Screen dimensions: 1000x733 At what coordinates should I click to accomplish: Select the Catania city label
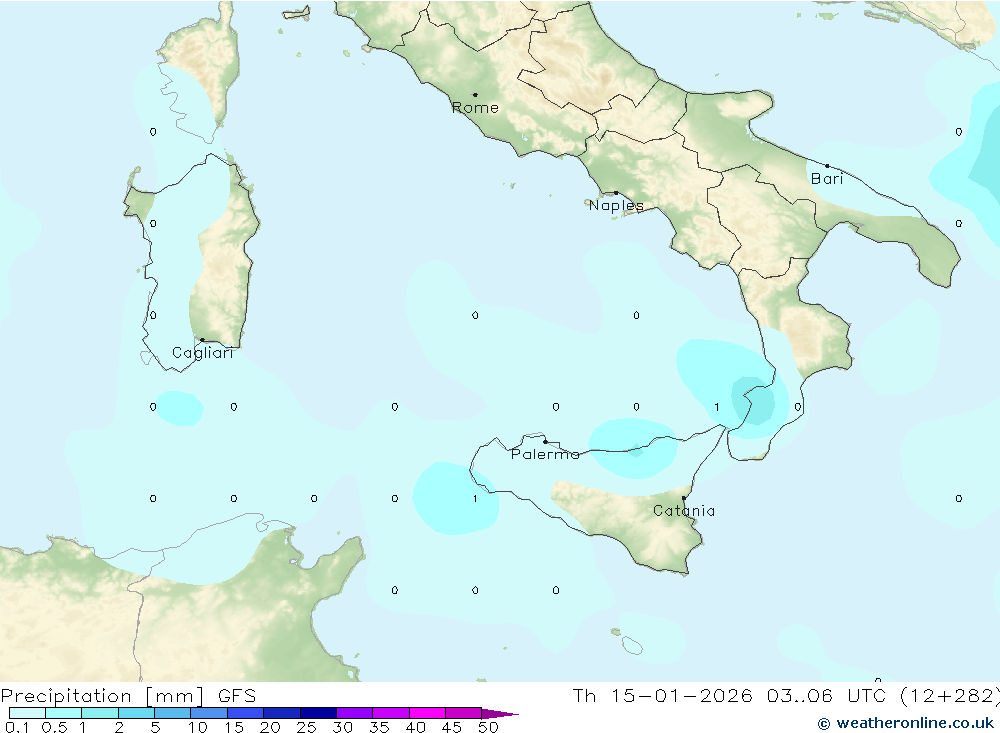(x=684, y=510)
